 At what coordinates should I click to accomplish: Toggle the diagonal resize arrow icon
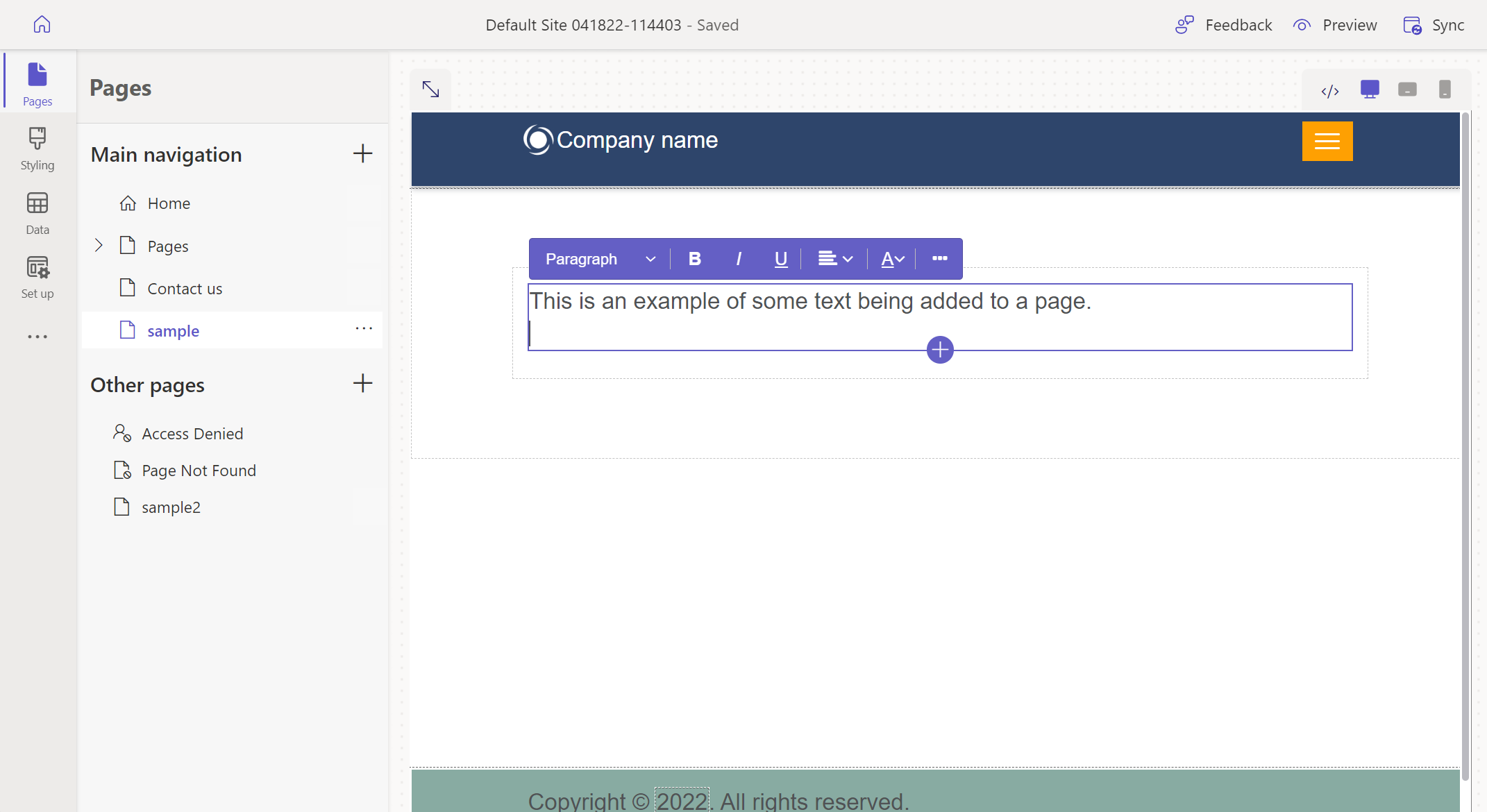coord(431,89)
